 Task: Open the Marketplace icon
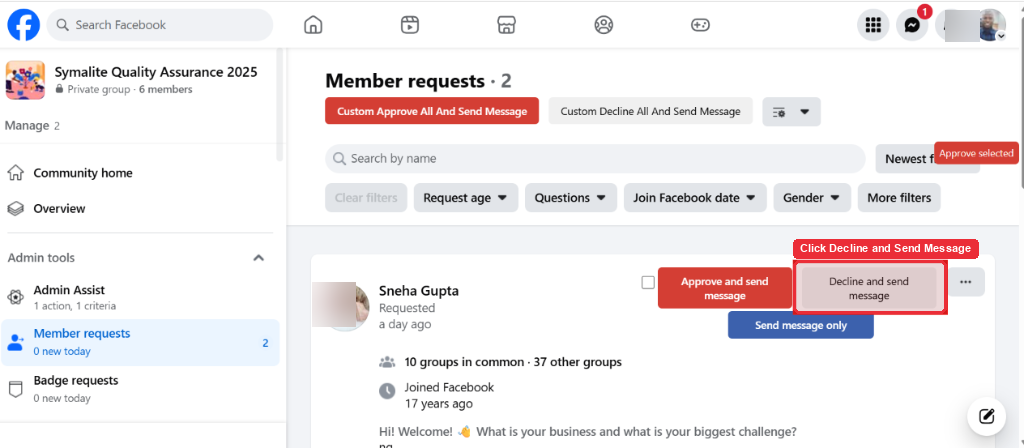coord(507,25)
